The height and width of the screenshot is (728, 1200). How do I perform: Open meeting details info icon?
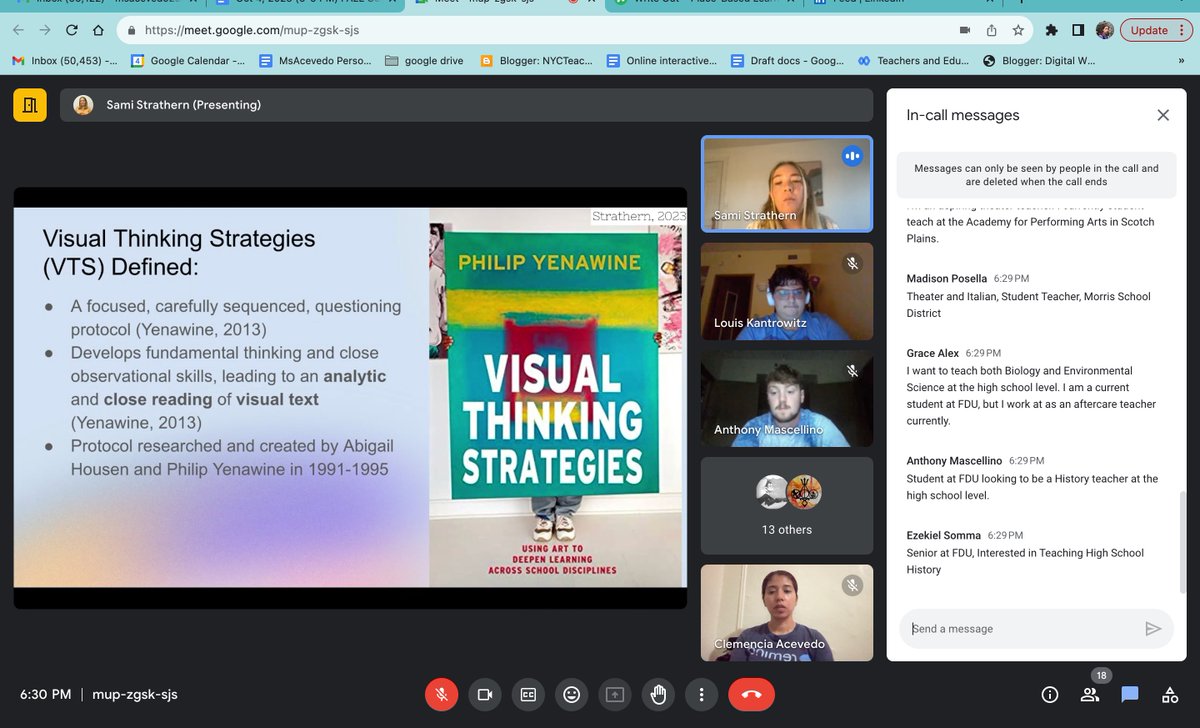coord(1050,694)
